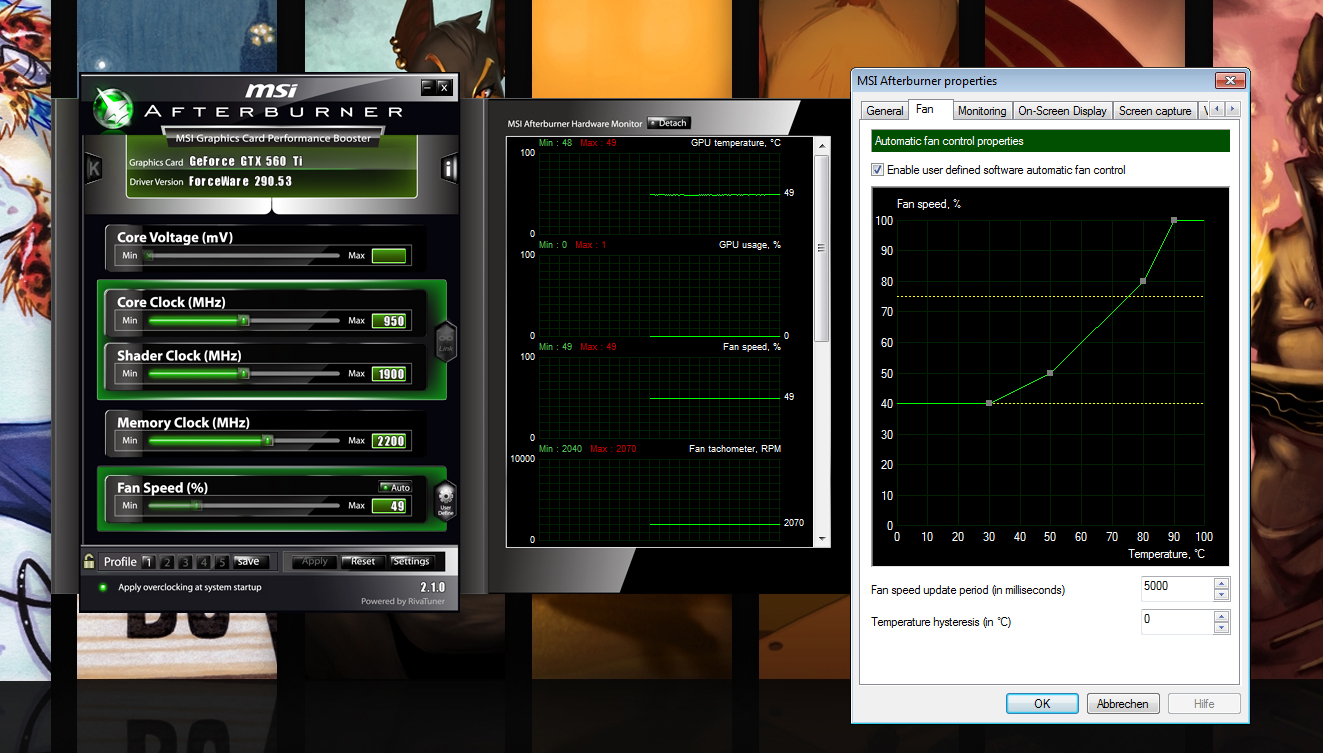Click Abbrechen in the properties dialog
The width and height of the screenshot is (1323, 753).
click(x=1123, y=704)
